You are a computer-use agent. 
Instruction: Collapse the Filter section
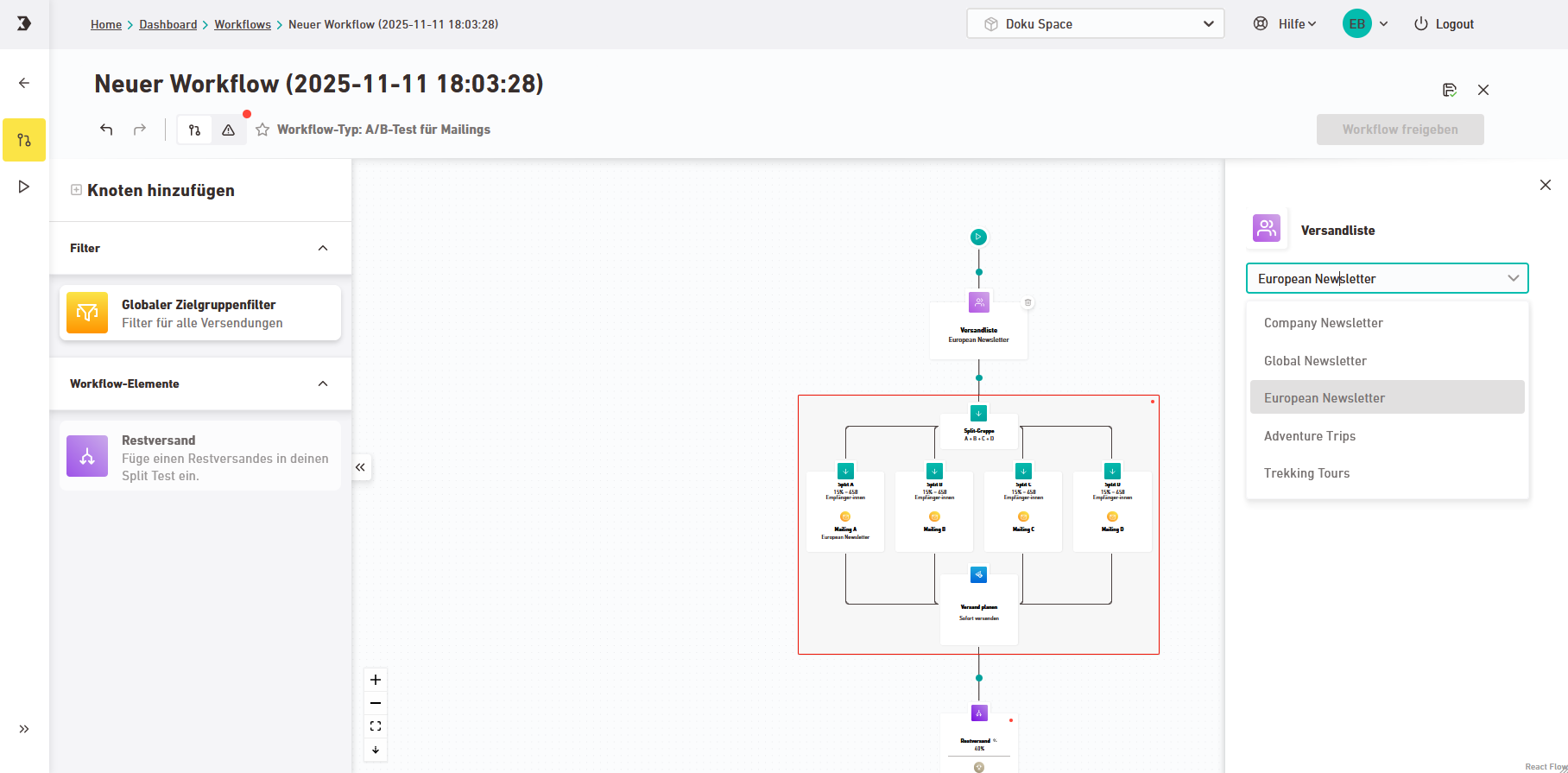click(x=323, y=248)
